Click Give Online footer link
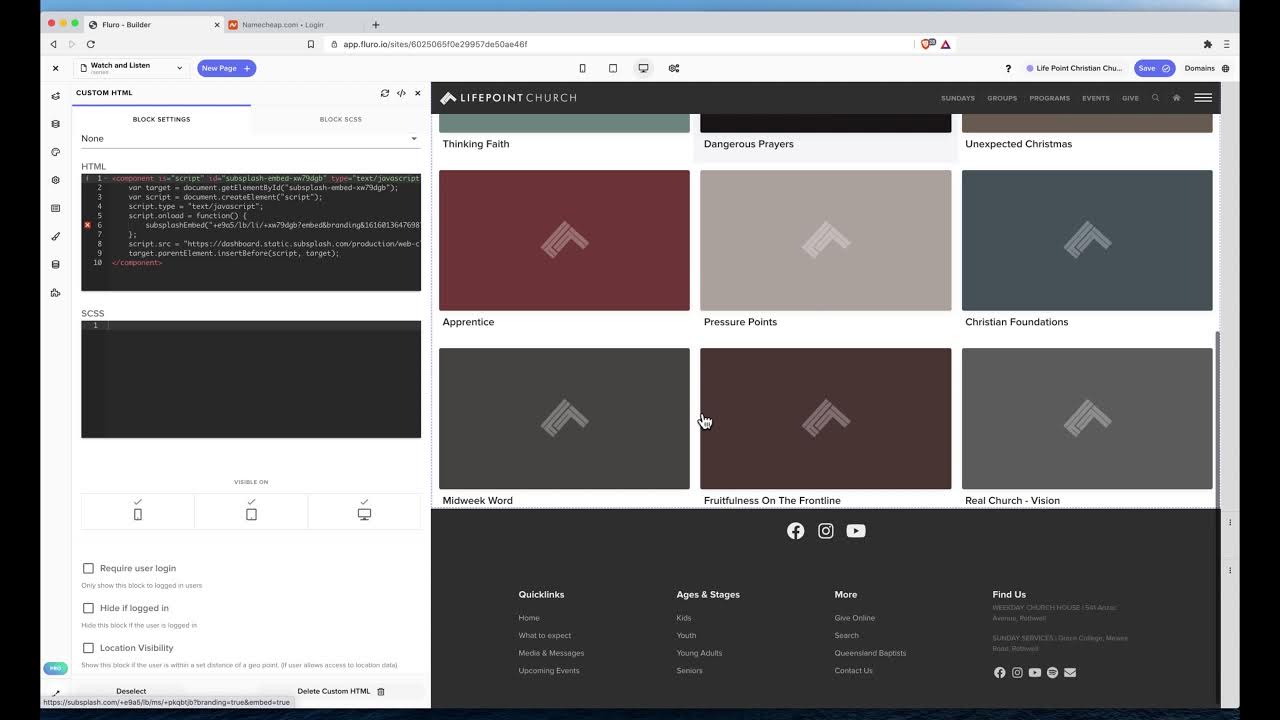This screenshot has width=1280, height=720. tap(855, 618)
